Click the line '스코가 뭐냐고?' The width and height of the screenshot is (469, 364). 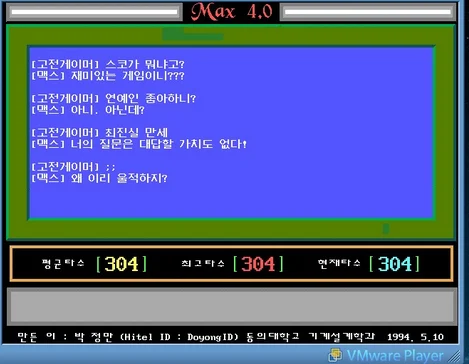(x=145, y=64)
